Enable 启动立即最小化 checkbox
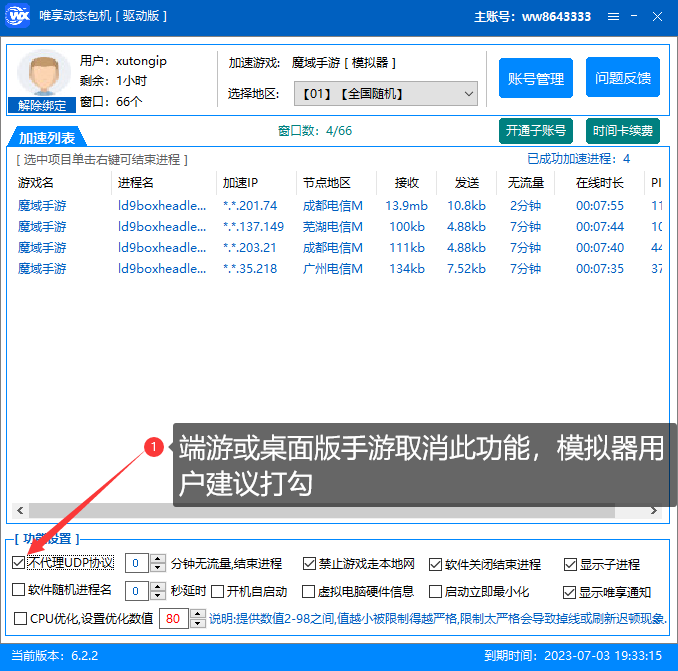 coord(435,591)
